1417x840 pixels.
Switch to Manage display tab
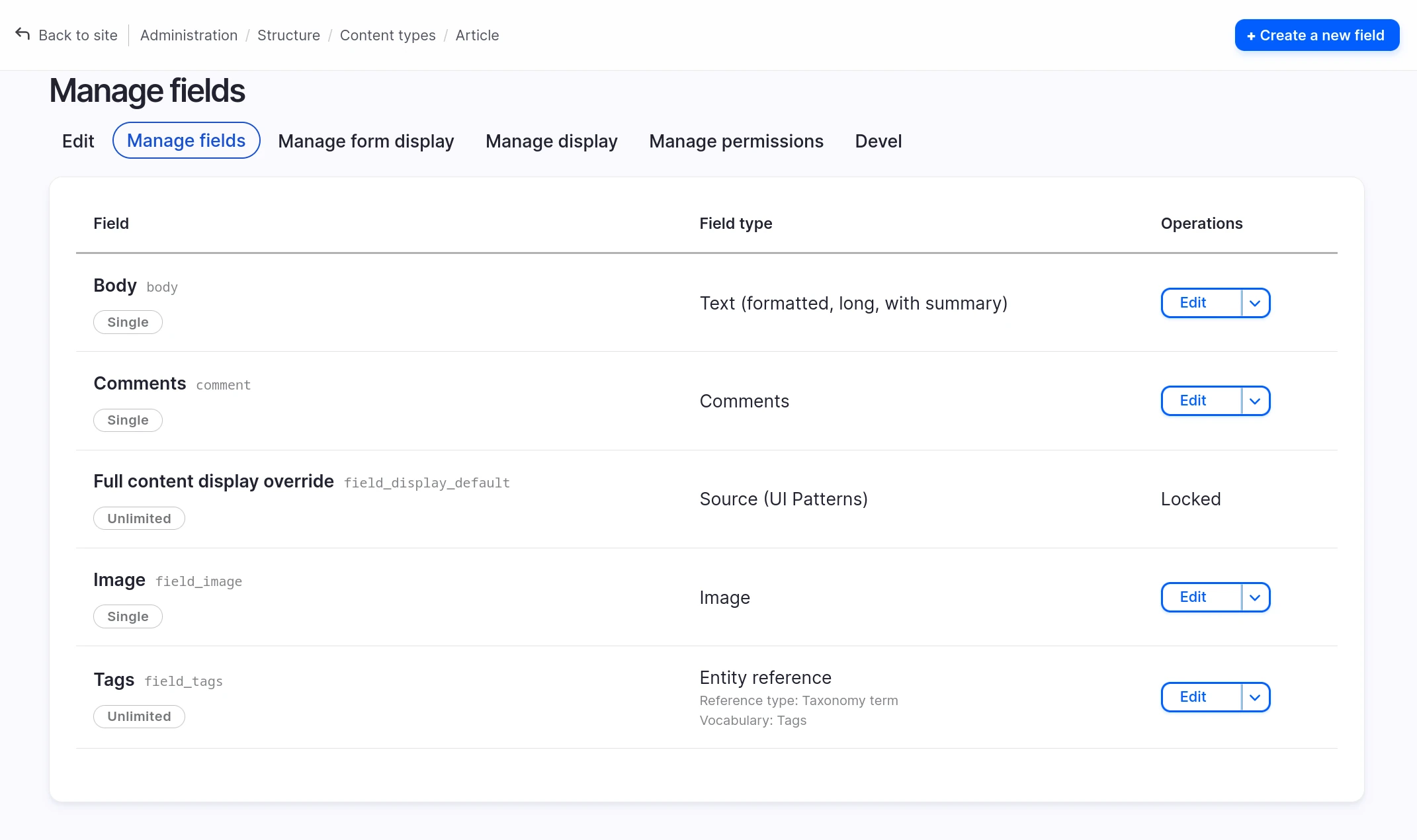tap(551, 141)
